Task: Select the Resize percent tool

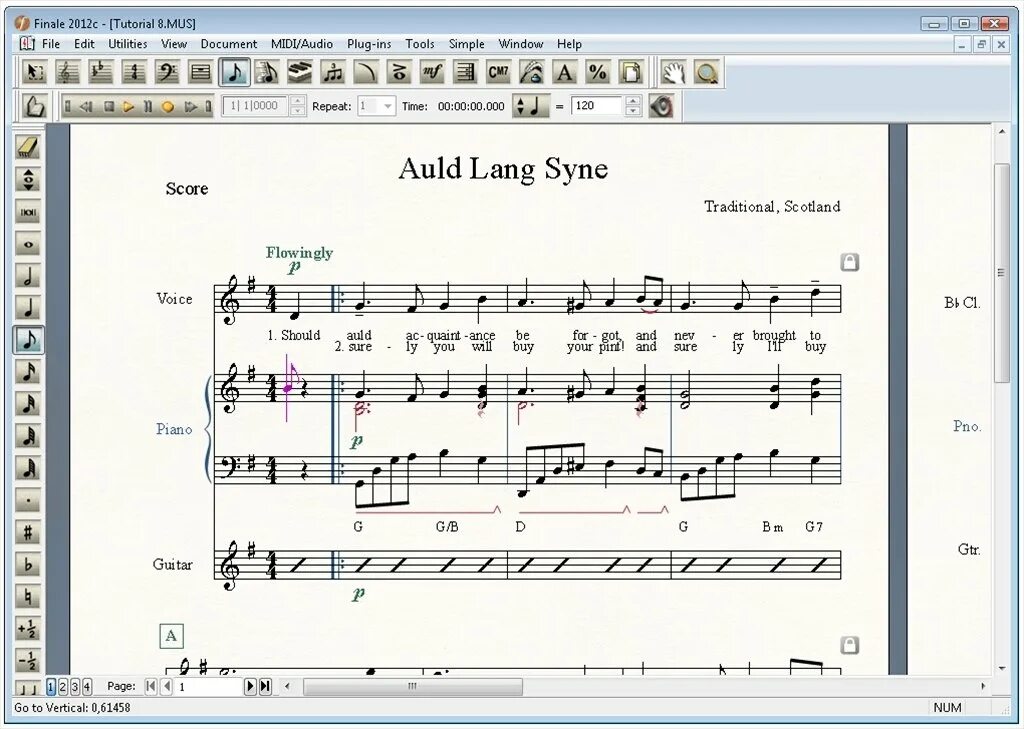Action: [598, 72]
